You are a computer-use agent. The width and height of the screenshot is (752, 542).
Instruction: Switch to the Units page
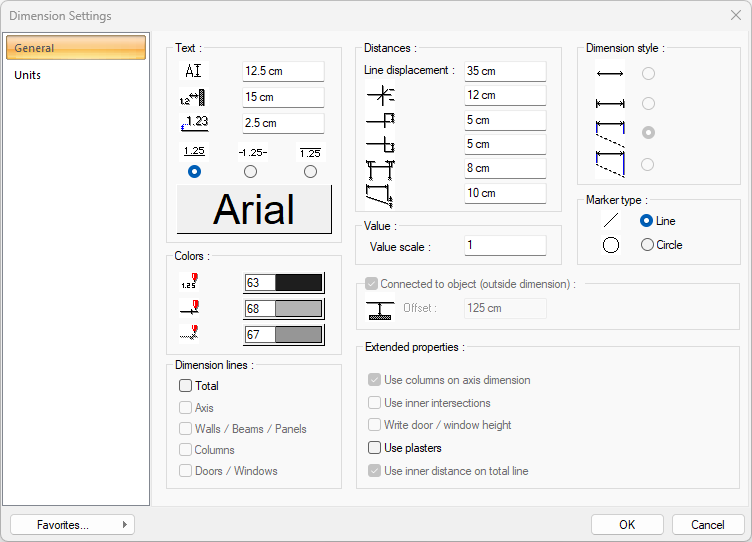click(28, 75)
